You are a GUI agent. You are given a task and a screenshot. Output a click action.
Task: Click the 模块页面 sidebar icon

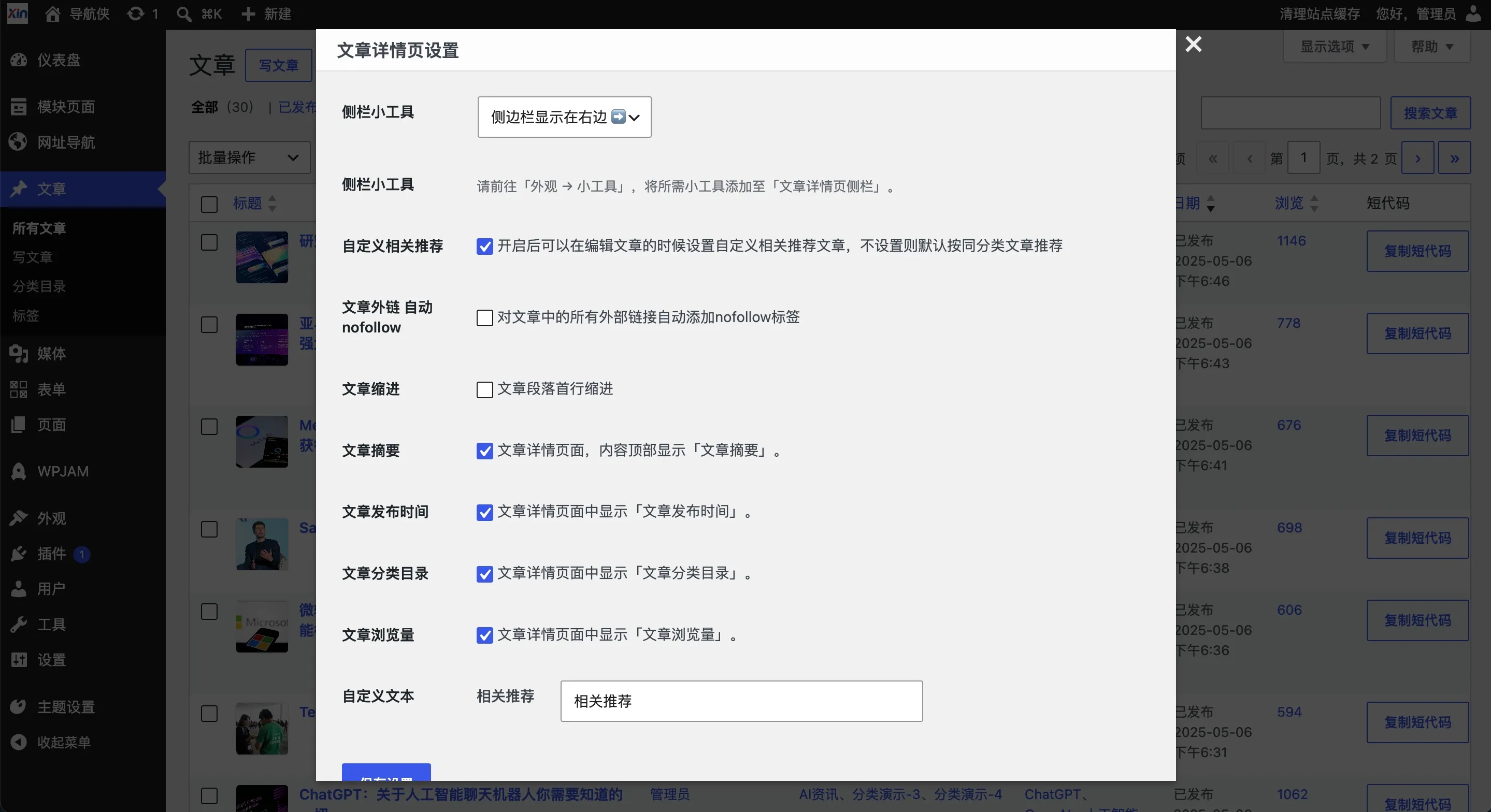19,107
